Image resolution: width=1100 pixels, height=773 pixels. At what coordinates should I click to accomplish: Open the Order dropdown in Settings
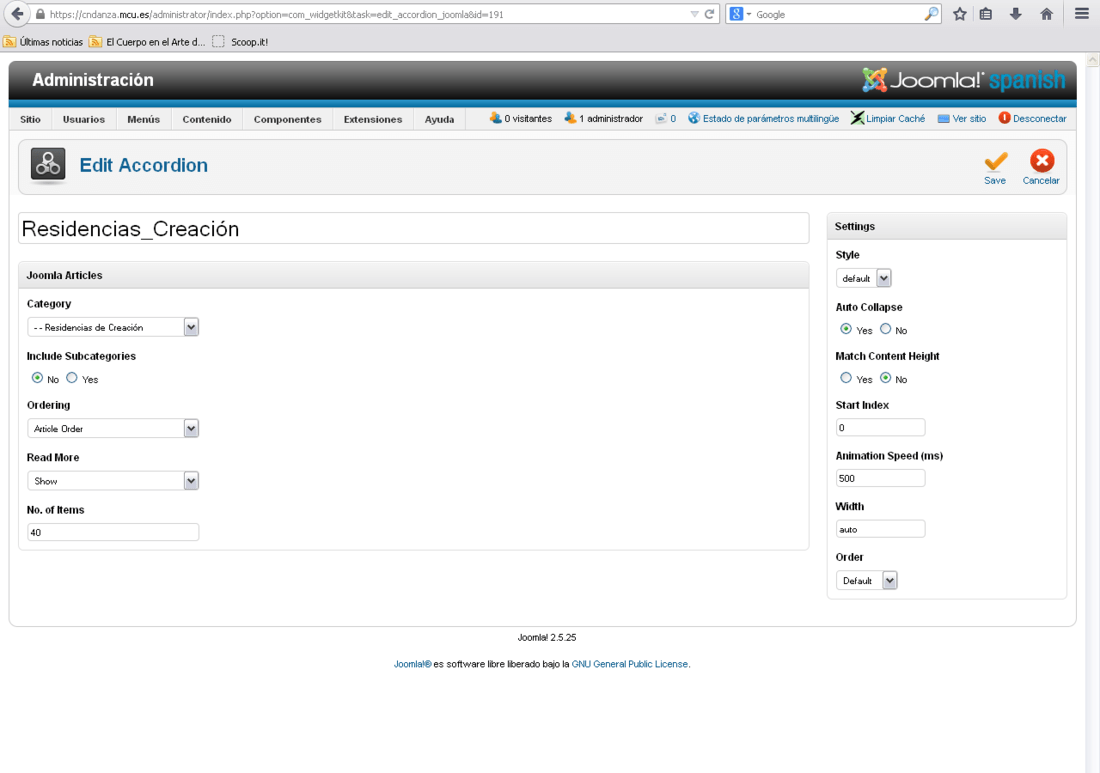click(866, 580)
